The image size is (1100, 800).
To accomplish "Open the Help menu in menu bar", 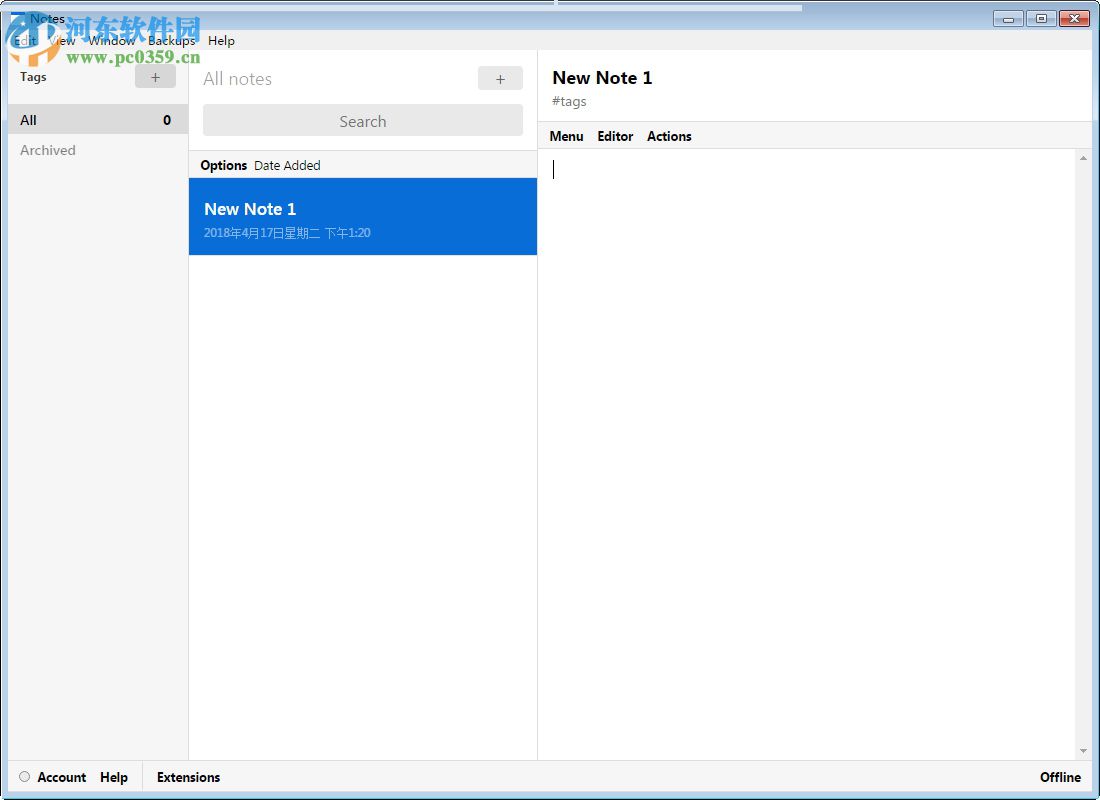I will (221, 41).
